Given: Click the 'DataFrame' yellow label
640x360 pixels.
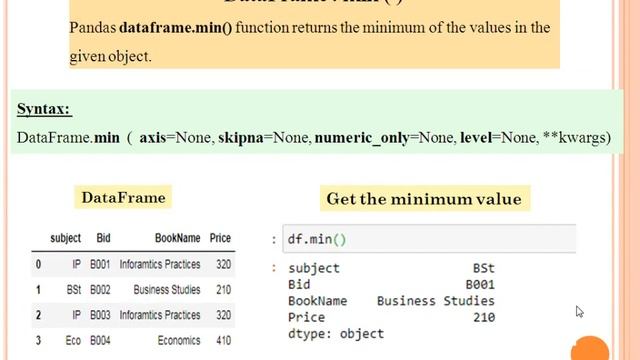Looking at the screenshot, I should click(x=123, y=198).
